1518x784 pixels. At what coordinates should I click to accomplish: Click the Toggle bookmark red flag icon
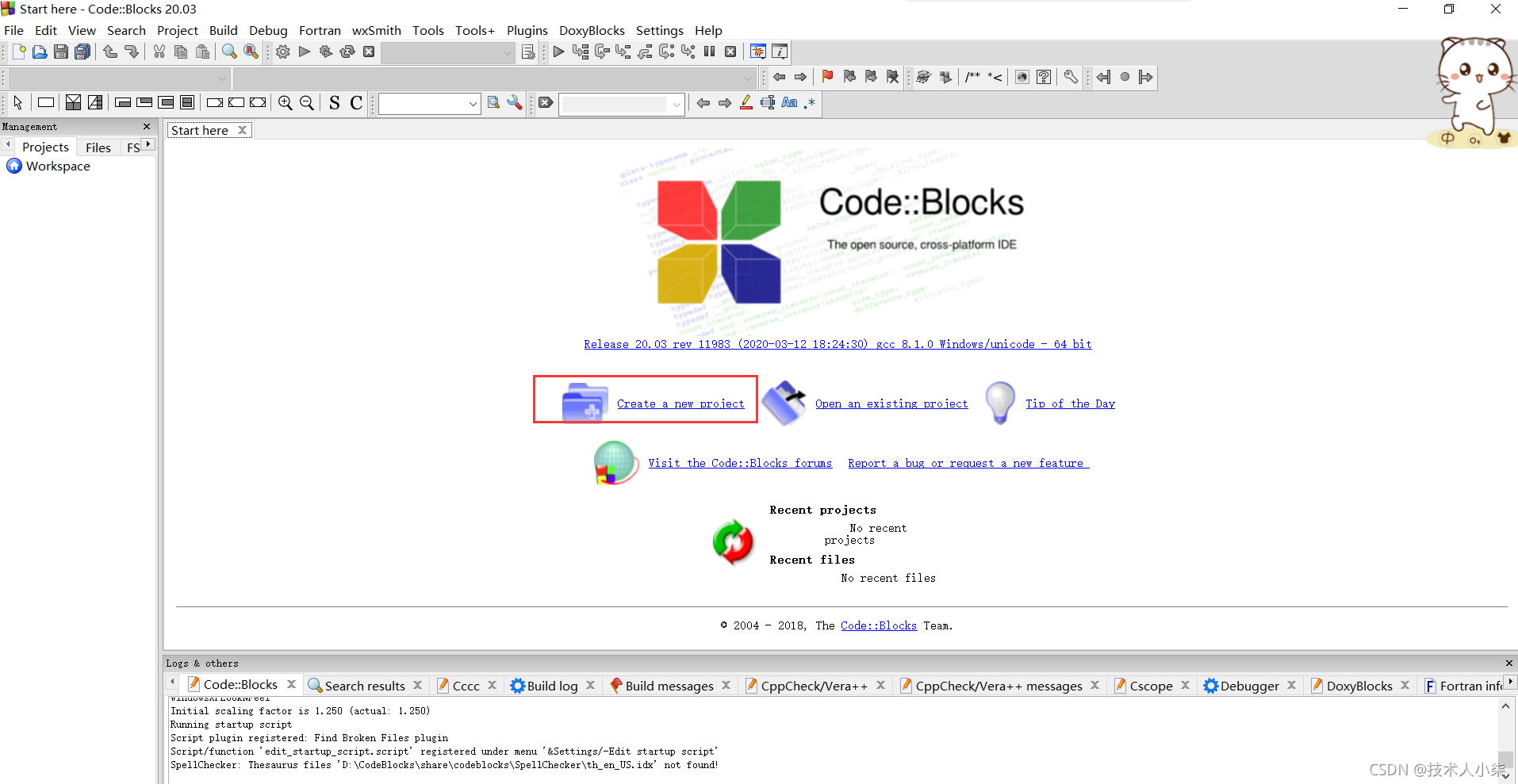coord(828,77)
